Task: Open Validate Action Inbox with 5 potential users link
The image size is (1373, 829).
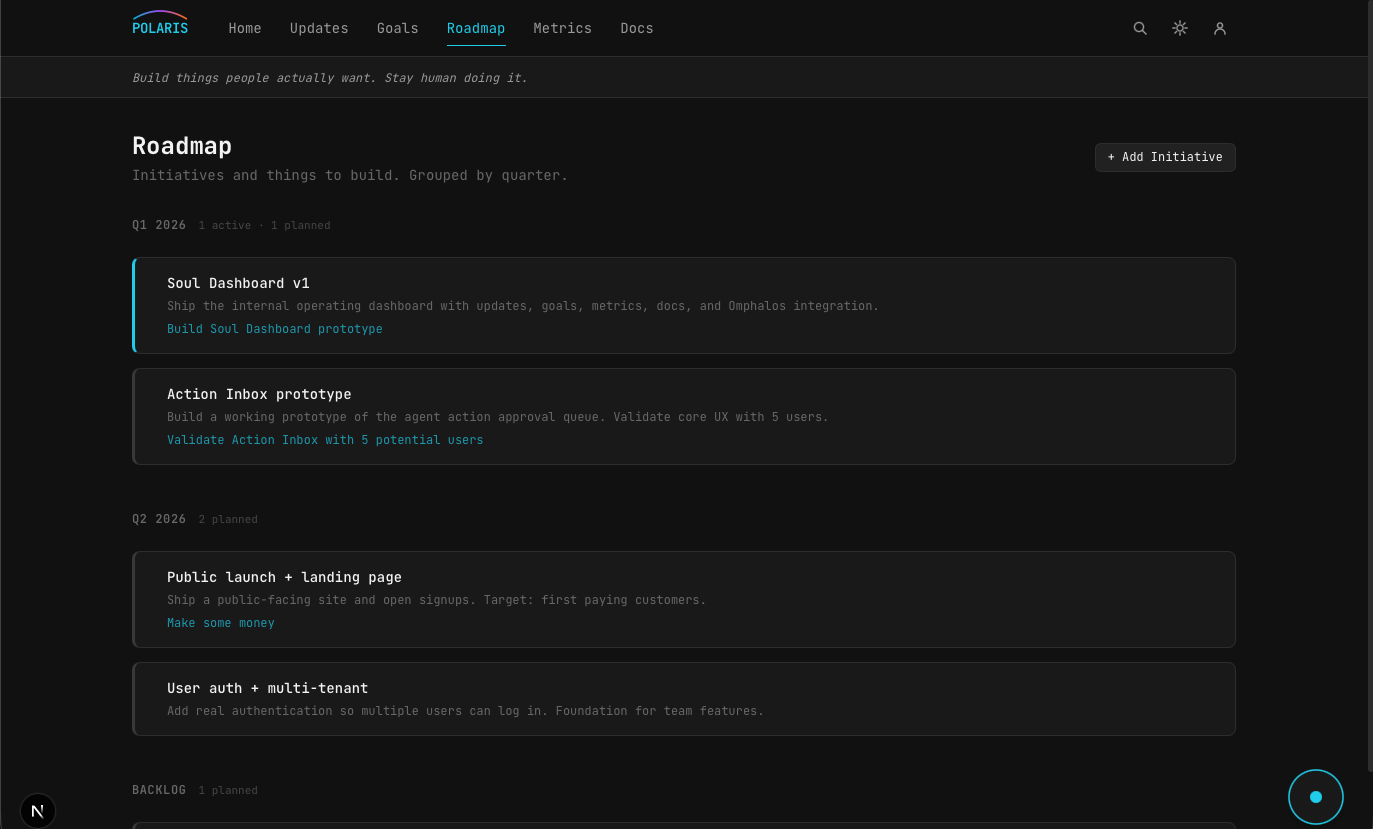Action: (325, 440)
